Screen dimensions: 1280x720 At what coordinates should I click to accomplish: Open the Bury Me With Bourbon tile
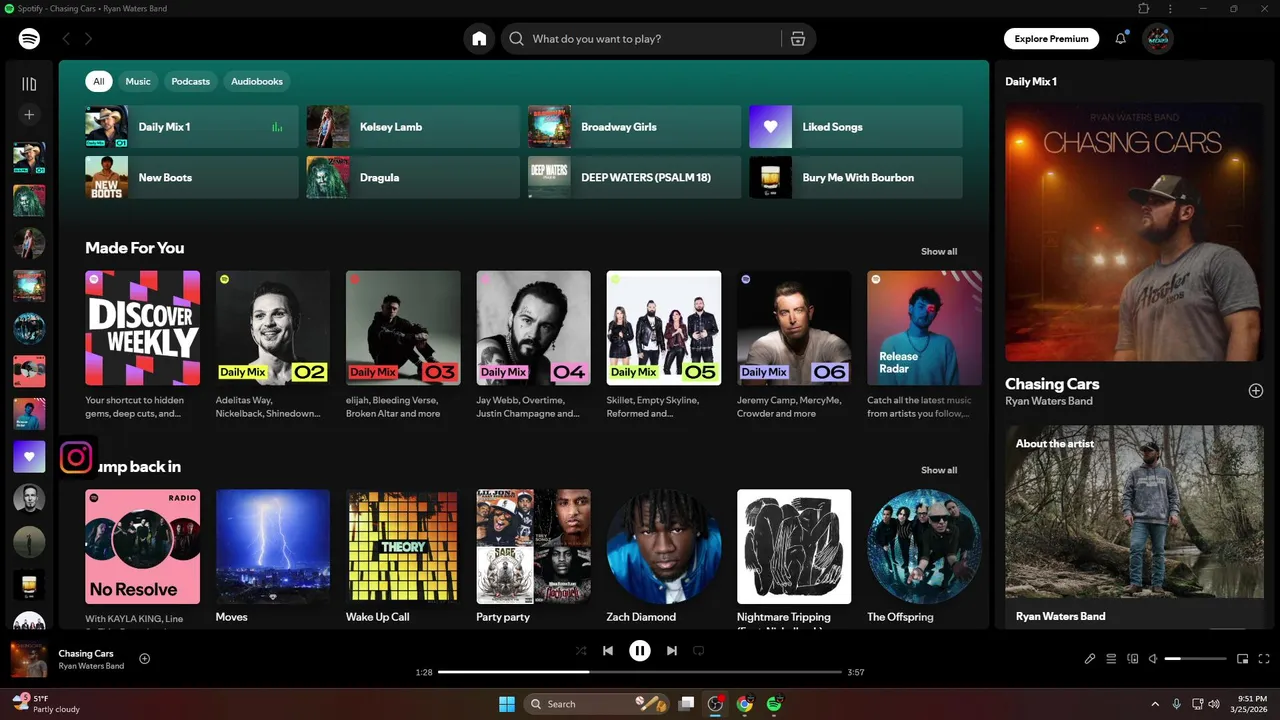pyautogui.click(x=856, y=177)
